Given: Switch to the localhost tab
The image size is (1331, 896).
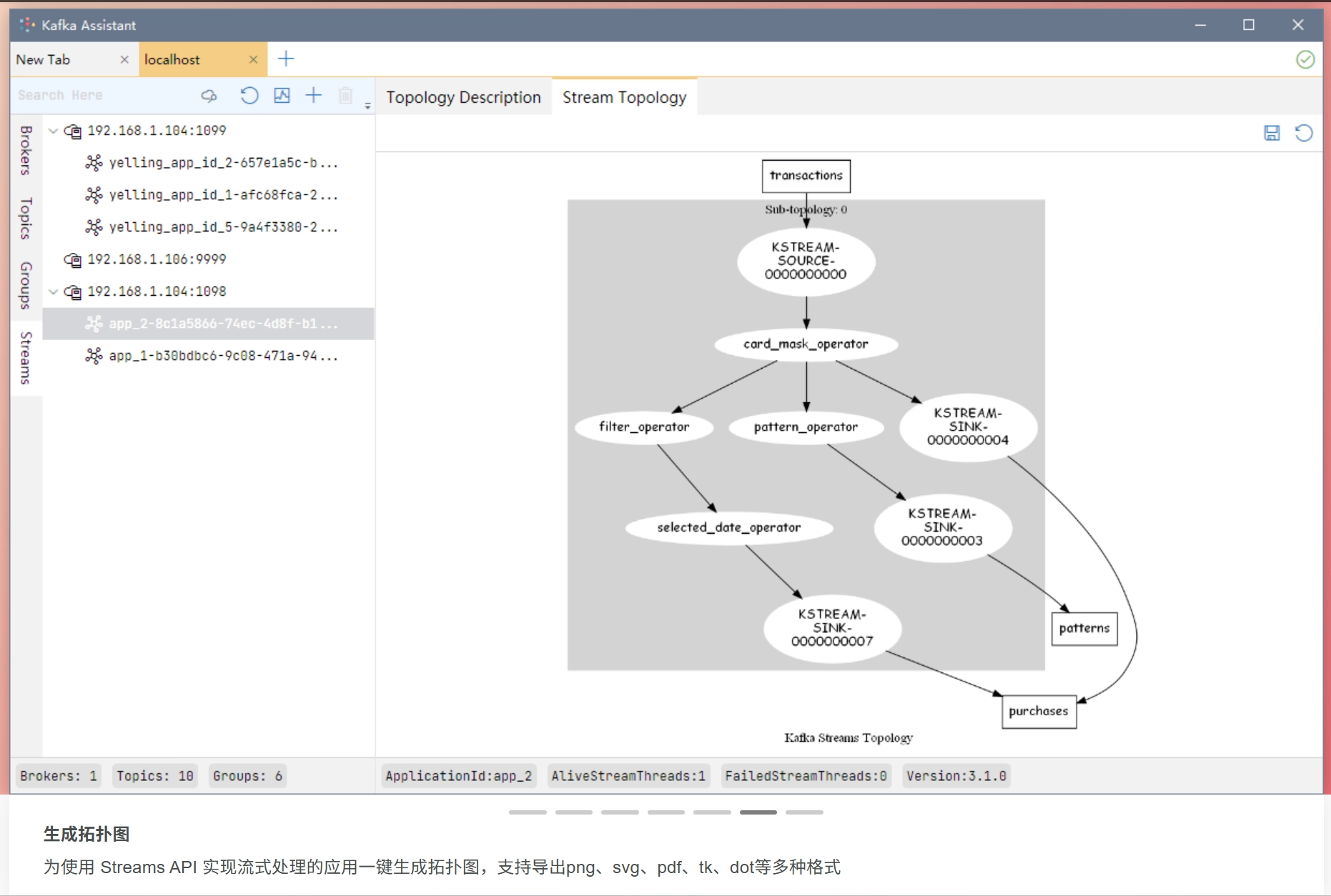Looking at the screenshot, I should 172,60.
